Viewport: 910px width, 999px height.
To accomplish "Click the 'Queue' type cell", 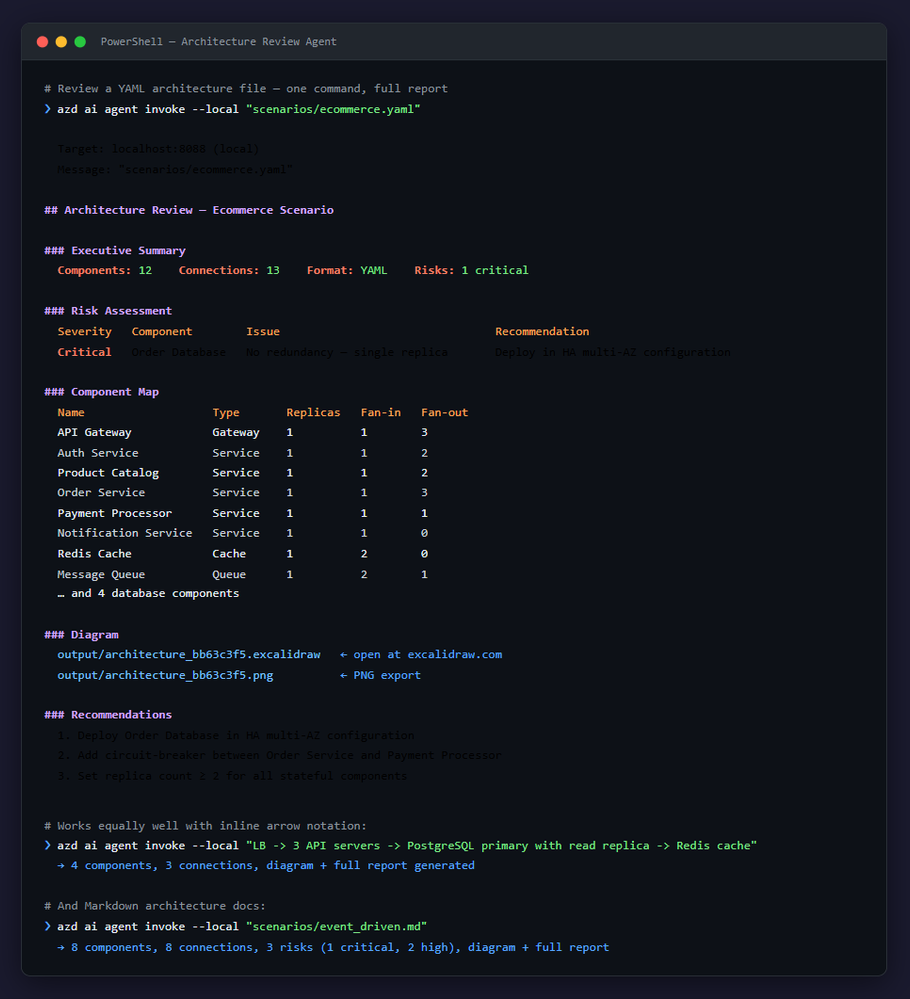I will [229, 574].
